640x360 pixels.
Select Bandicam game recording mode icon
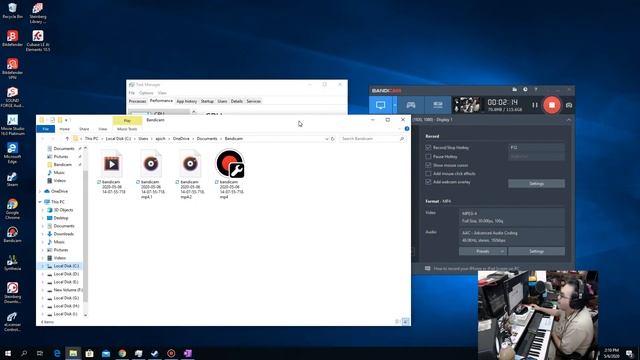tap(411, 105)
